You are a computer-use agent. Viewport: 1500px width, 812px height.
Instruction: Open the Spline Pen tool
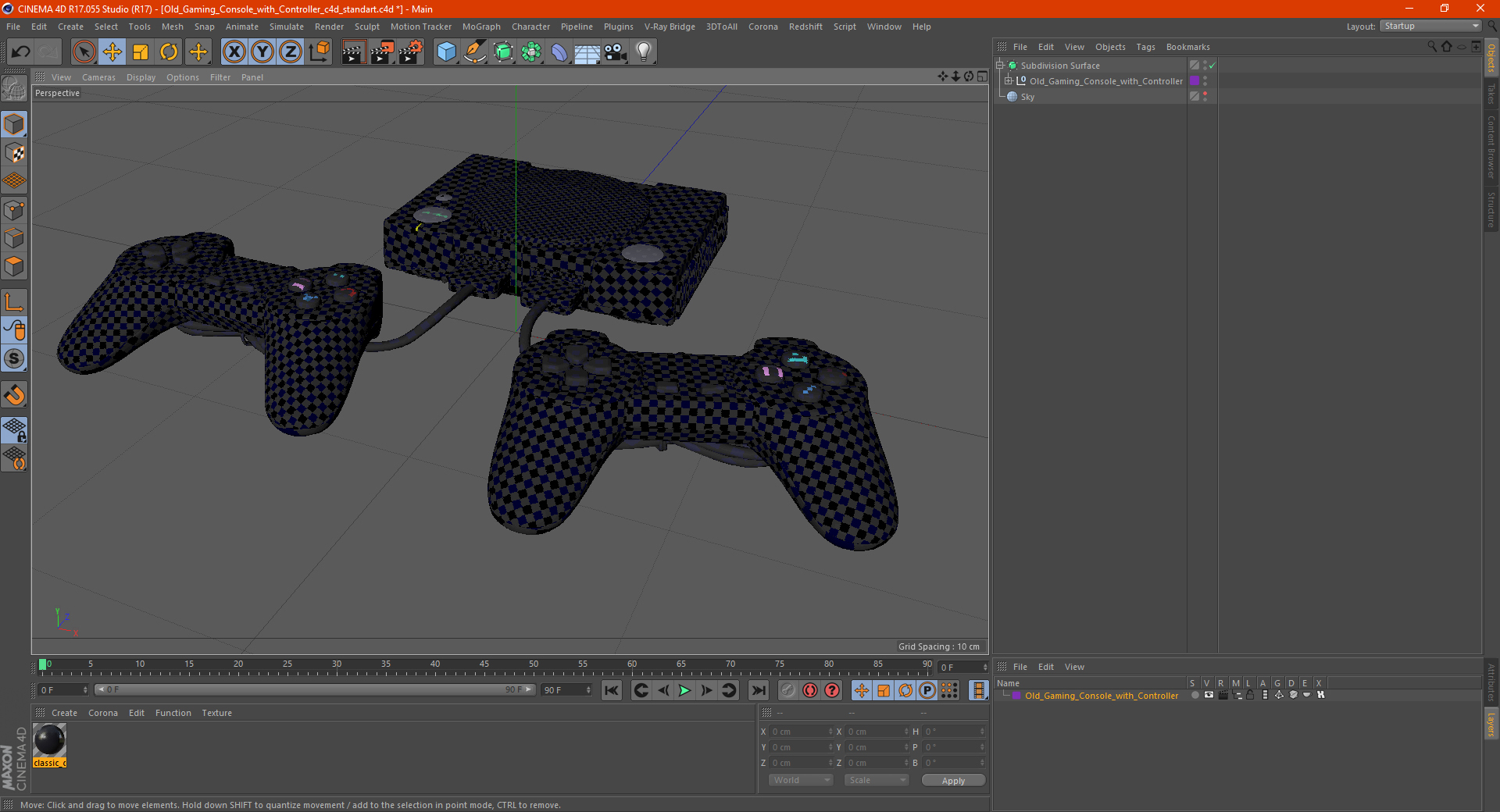tap(474, 52)
